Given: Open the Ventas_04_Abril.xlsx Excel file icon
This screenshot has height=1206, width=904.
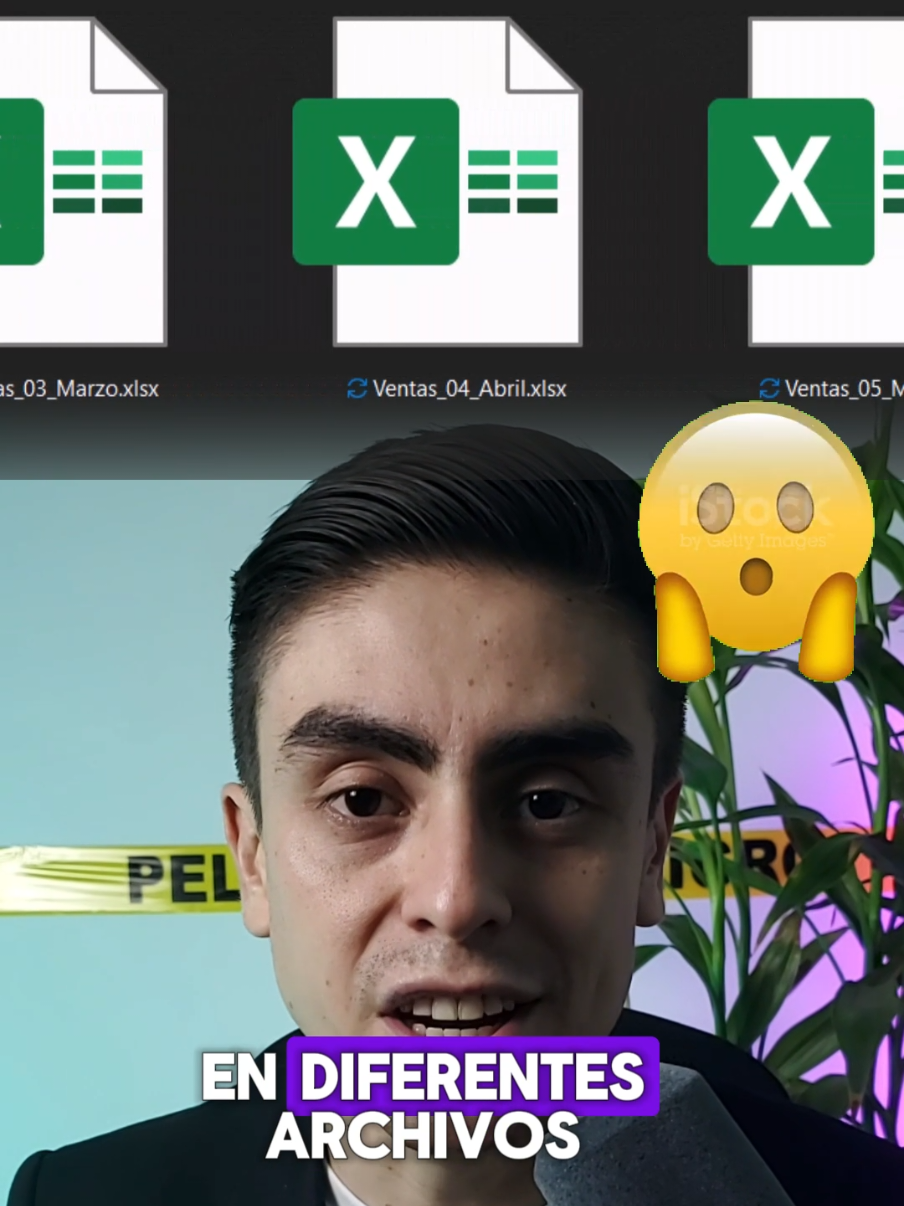Looking at the screenshot, I should [x=437, y=182].
